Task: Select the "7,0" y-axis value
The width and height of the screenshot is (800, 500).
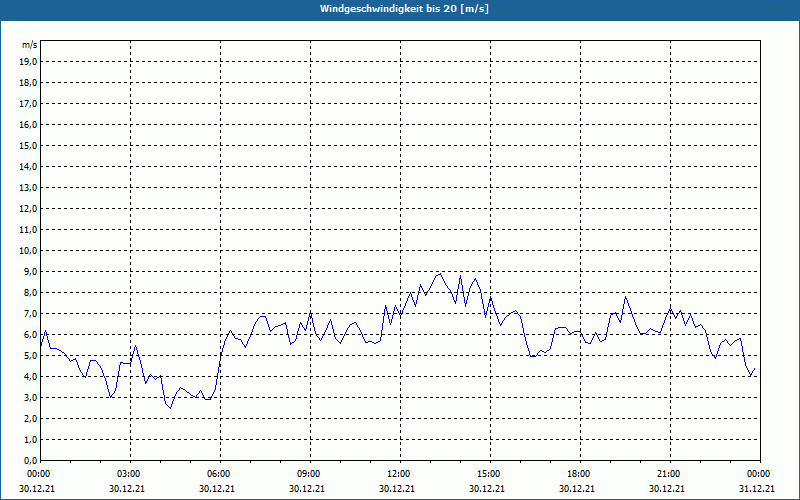Action: tap(30, 313)
